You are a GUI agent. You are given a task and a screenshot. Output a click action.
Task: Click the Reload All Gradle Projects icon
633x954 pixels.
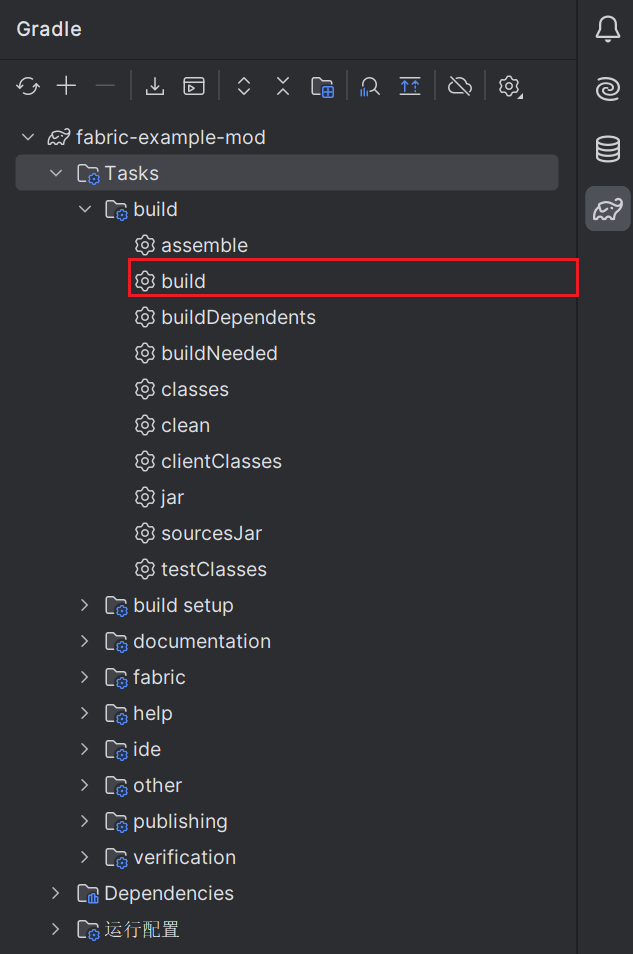pos(28,86)
